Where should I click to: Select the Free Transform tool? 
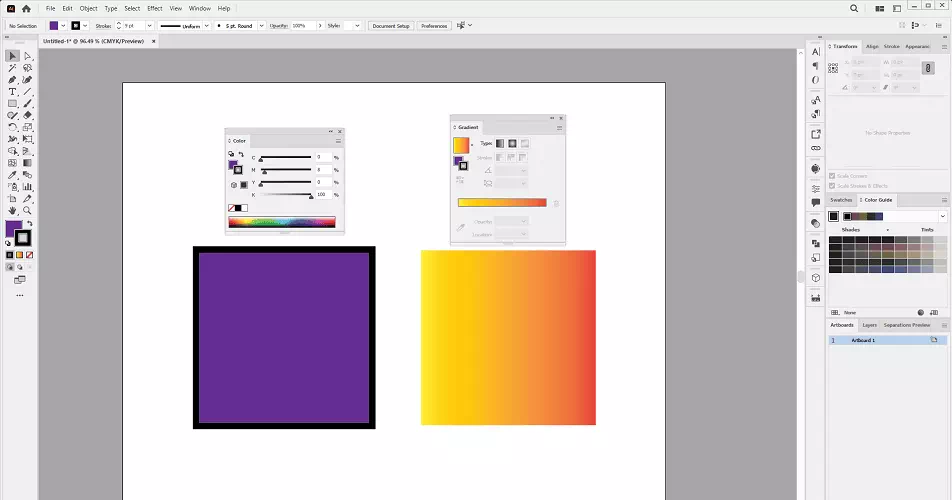point(27,139)
